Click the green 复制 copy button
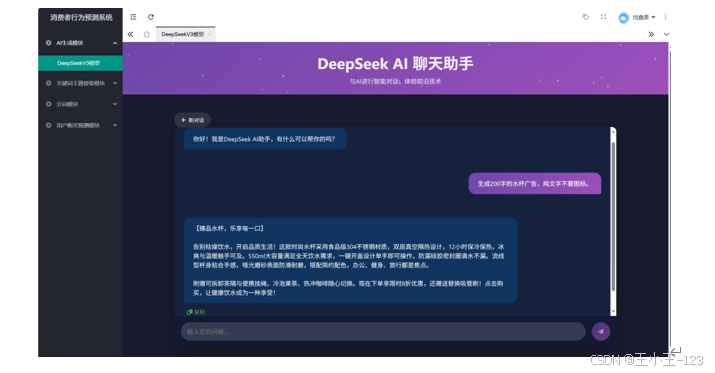The height and width of the screenshot is (373, 715). (196, 312)
